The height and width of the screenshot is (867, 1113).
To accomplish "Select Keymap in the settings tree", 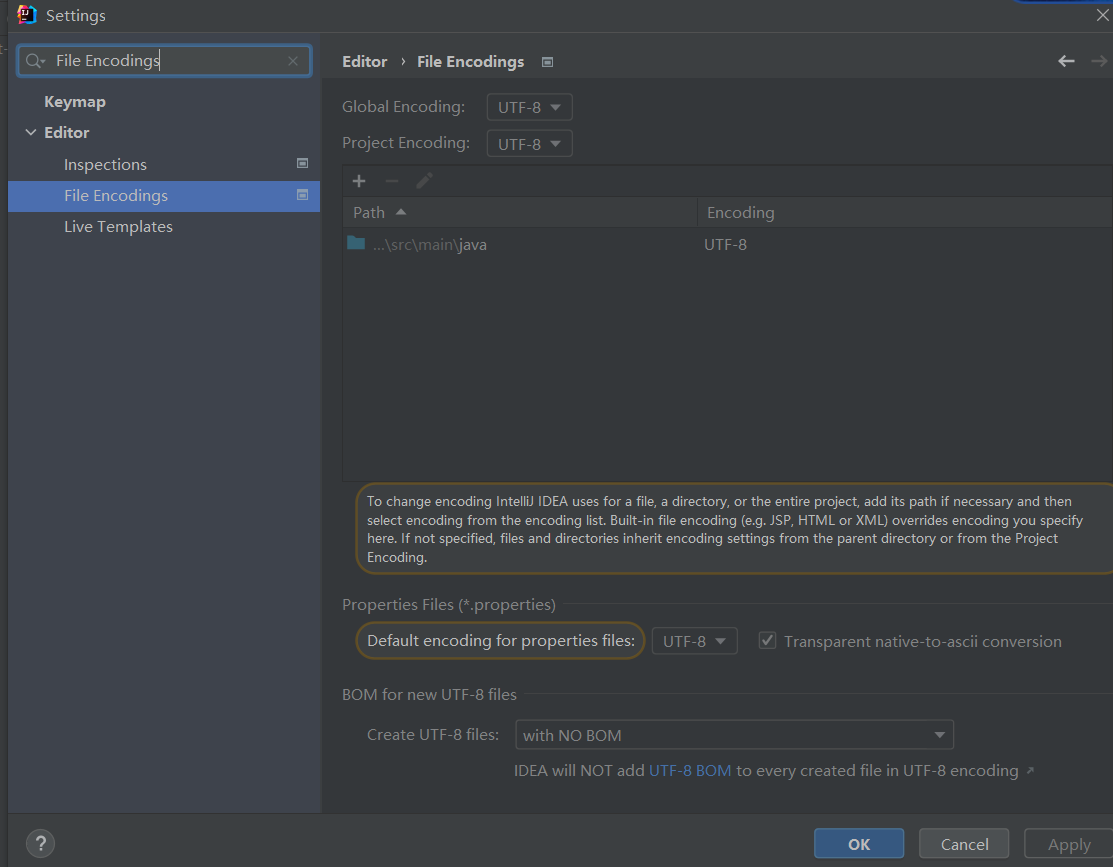I will pyautogui.click(x=75, y=102).
